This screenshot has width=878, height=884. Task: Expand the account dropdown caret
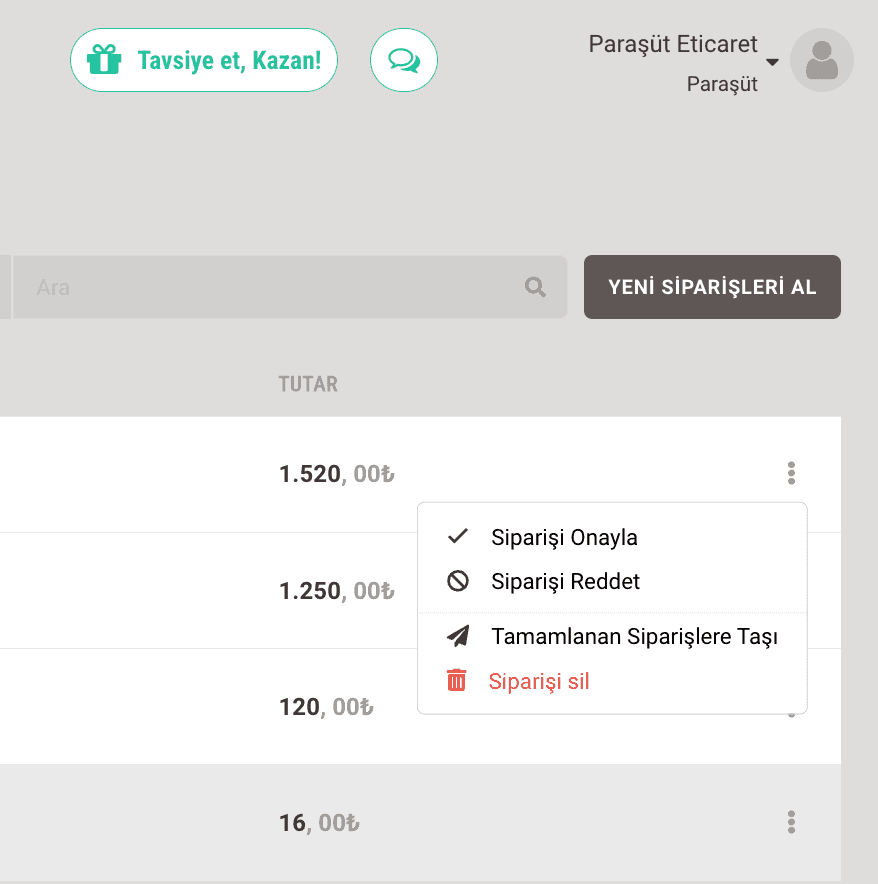(772, 63)
